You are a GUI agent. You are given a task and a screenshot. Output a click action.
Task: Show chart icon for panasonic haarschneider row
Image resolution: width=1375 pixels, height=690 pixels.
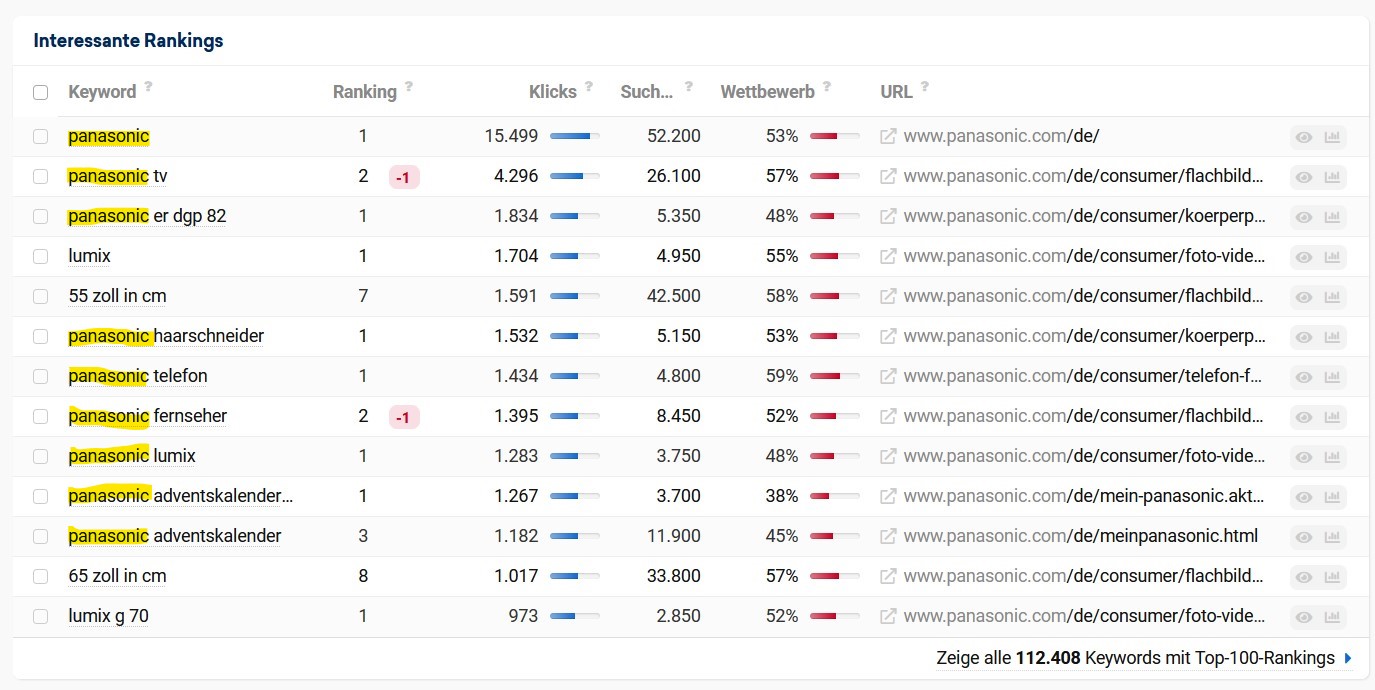click(1332, 337)
